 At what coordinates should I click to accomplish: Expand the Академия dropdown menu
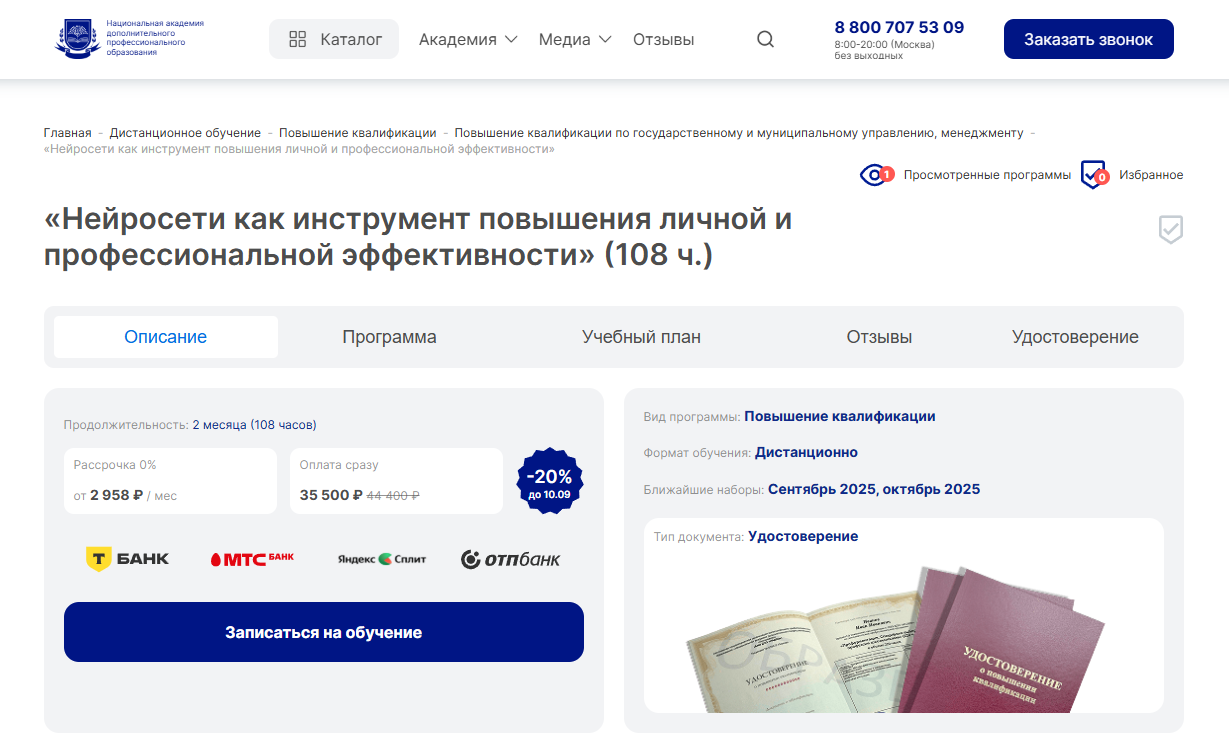coord(468,40)
